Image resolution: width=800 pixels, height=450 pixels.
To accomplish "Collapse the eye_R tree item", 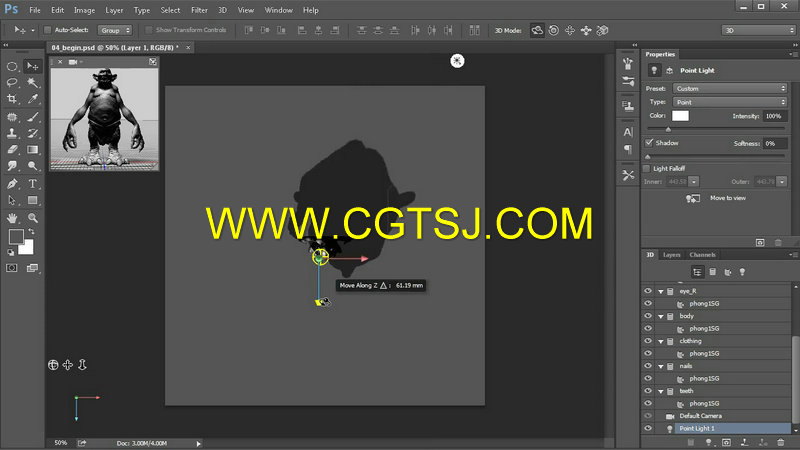I will pos(661,291).
